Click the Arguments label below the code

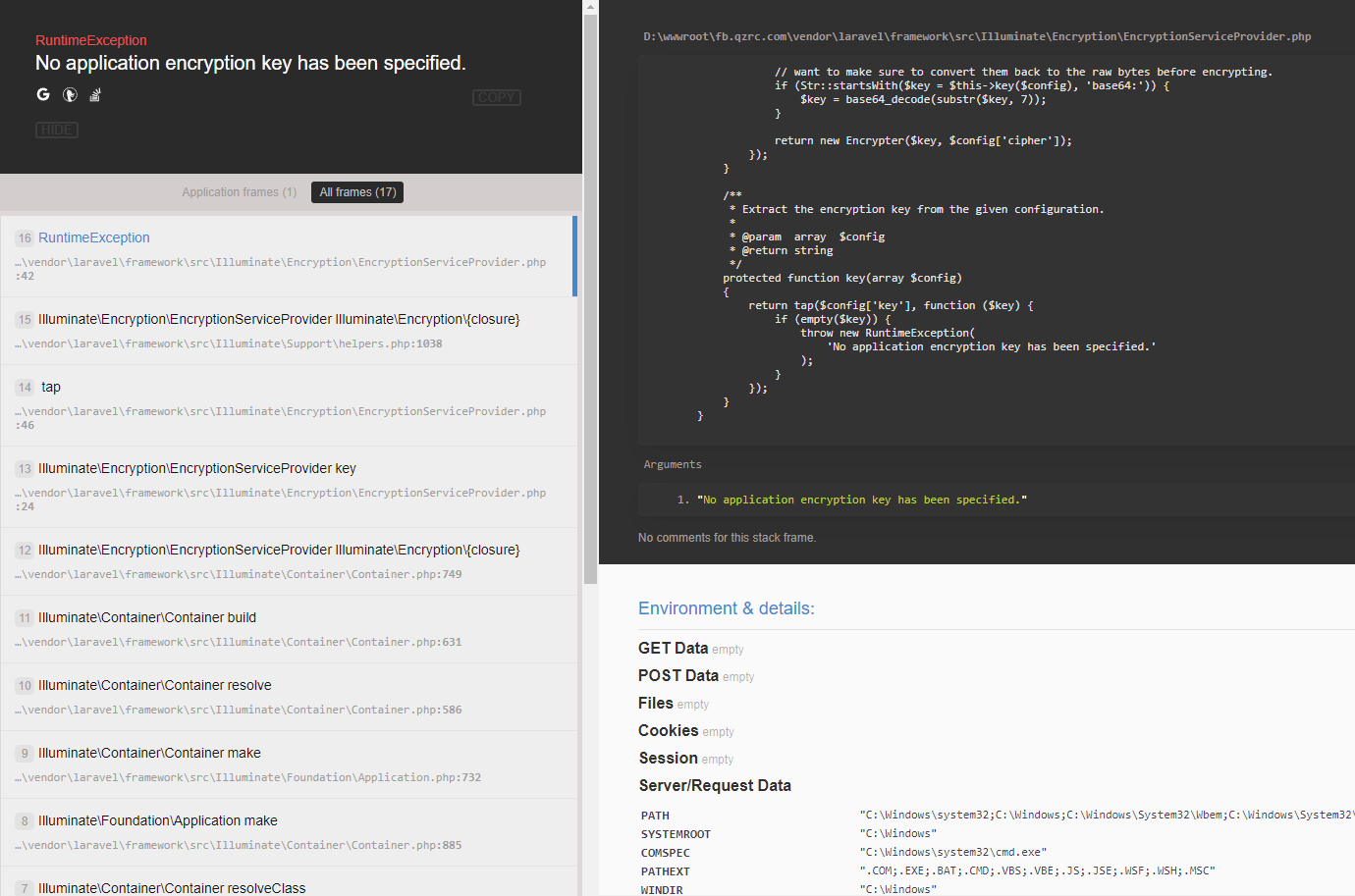click(x=673, y=464)
